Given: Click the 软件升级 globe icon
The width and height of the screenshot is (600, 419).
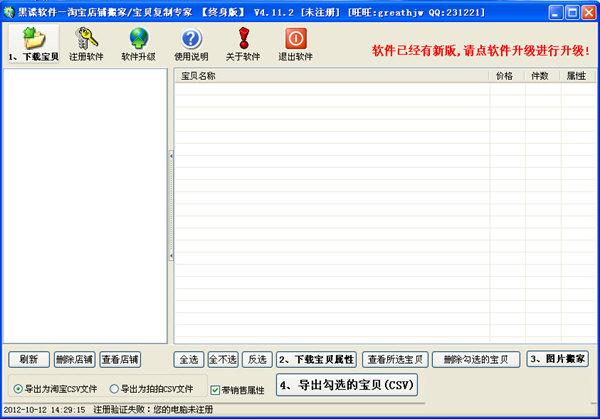Looking at the screenshot, I should pos(139,38).
